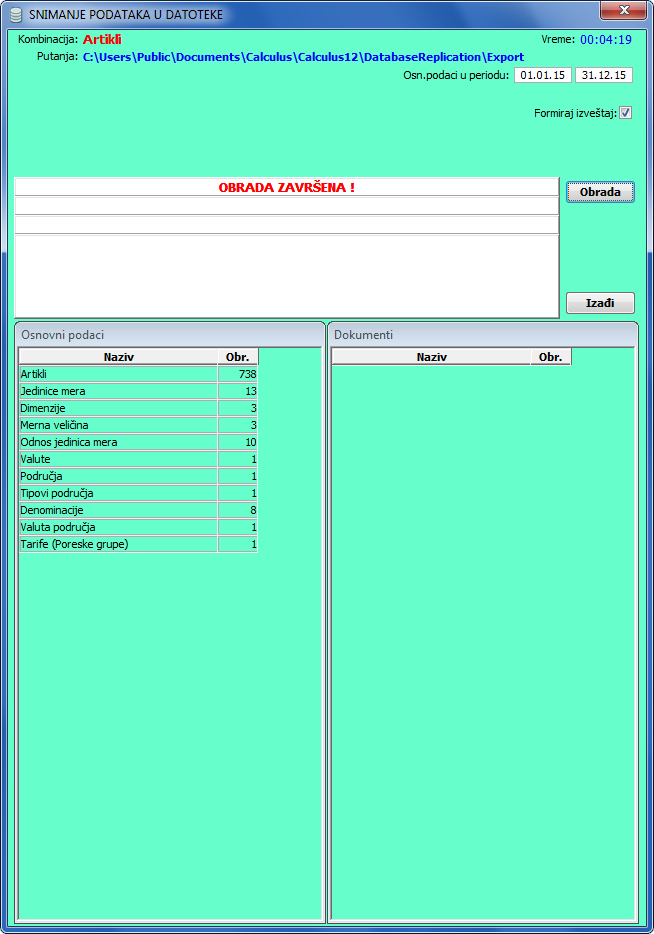Click the Izađi button
The width and height of the screenshot is (654, 934).
(600, 303)
